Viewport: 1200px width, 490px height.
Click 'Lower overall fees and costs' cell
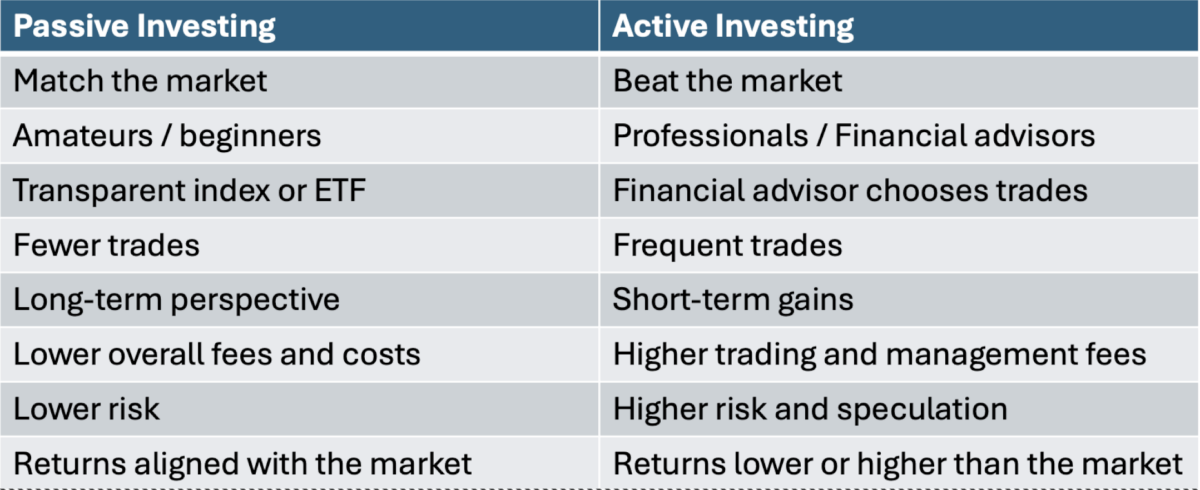tap(299, 354)
